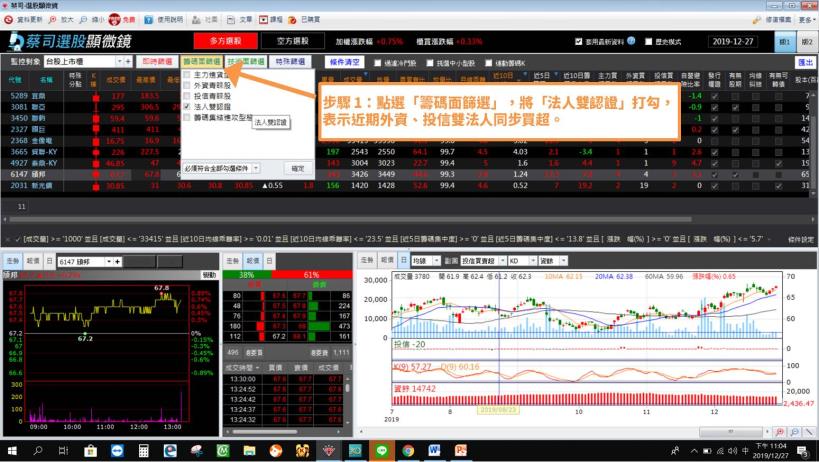Screen dimensions: 819x462
Task: Click horizontal scrollbar under stock table
Action: pyautogui.click(x=348, y=220)
